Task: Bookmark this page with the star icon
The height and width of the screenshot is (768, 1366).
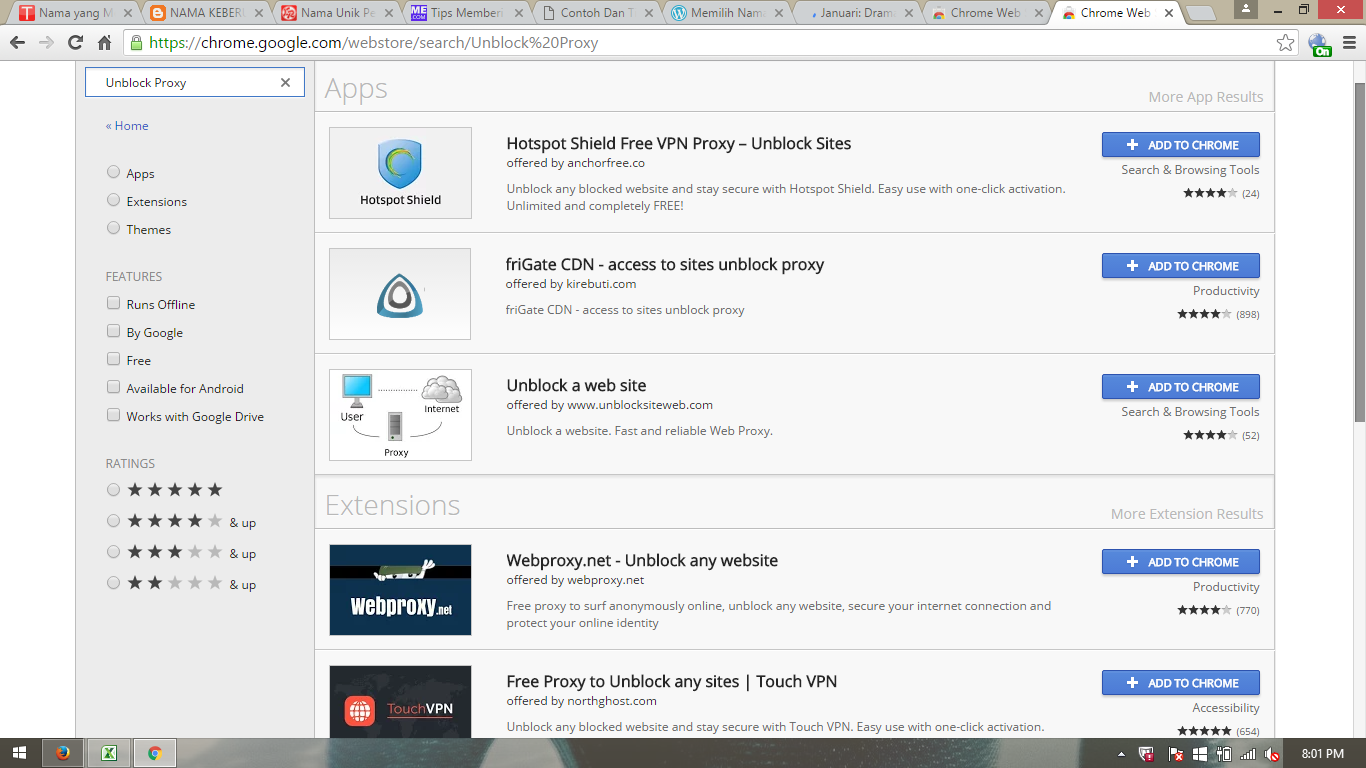Action: coord(1286,43)
